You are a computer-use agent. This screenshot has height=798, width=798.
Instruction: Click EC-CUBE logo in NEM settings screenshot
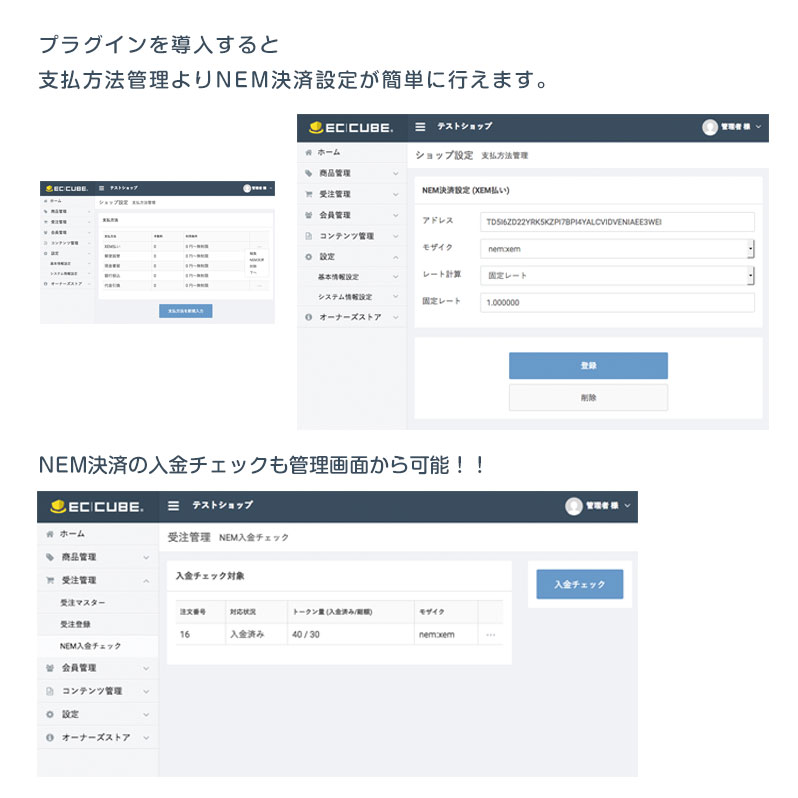coord(351,127)
